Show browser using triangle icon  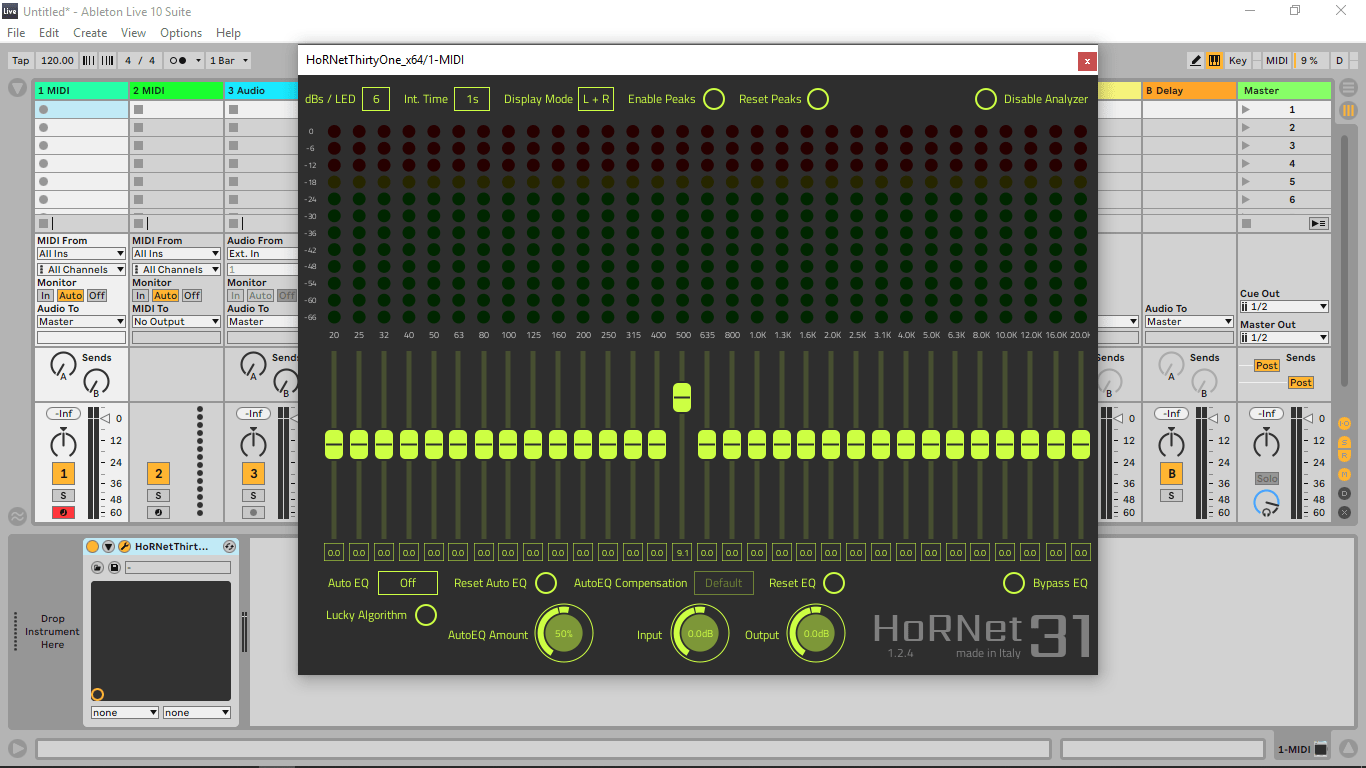[17, 88]
